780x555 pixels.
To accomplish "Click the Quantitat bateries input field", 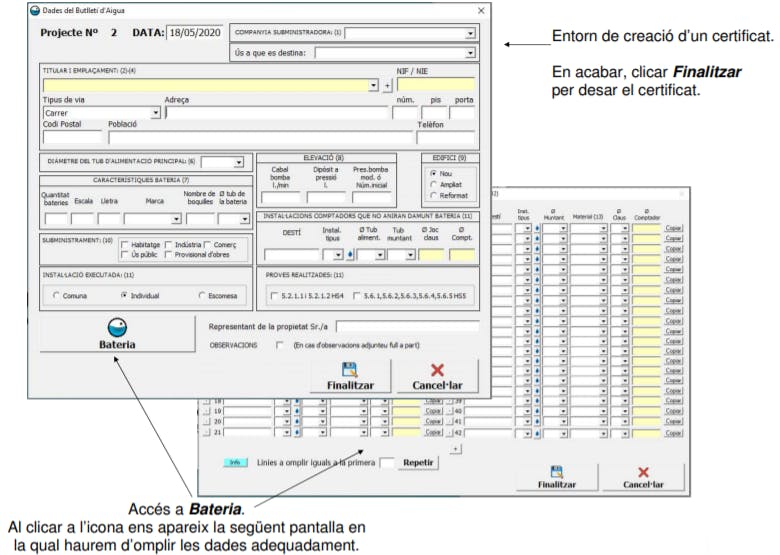I will point(56,219).
